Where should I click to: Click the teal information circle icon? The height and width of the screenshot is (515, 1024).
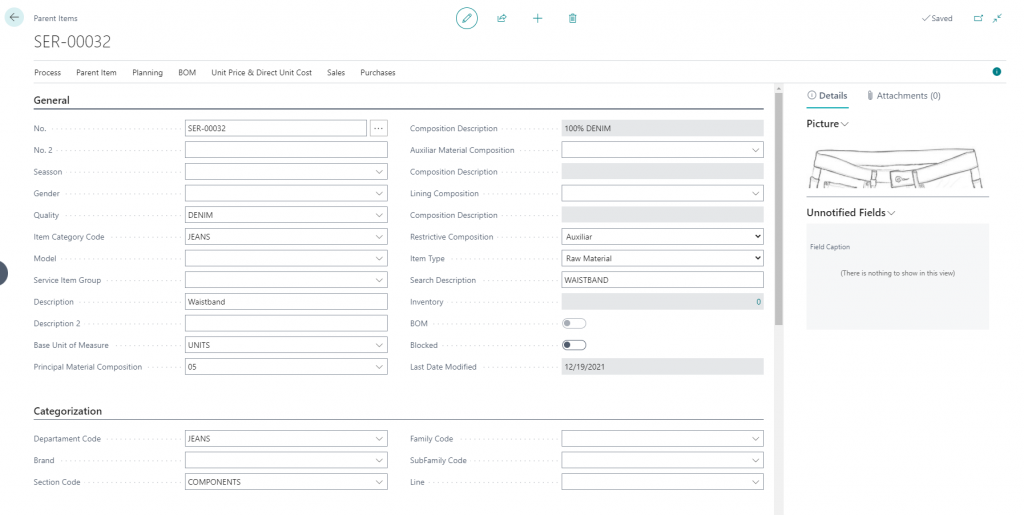997,72
